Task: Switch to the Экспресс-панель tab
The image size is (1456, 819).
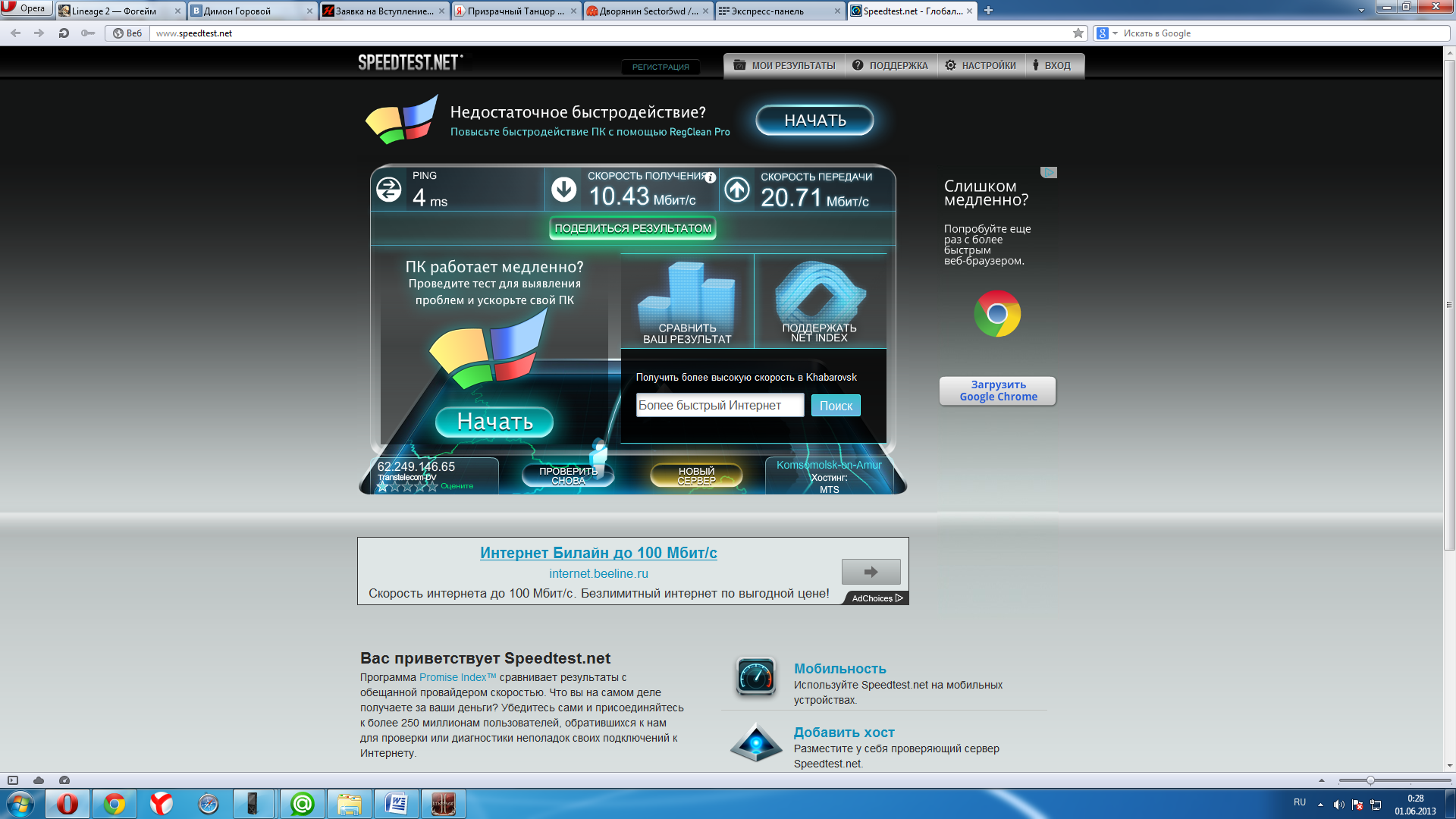Action: point(780,11)
